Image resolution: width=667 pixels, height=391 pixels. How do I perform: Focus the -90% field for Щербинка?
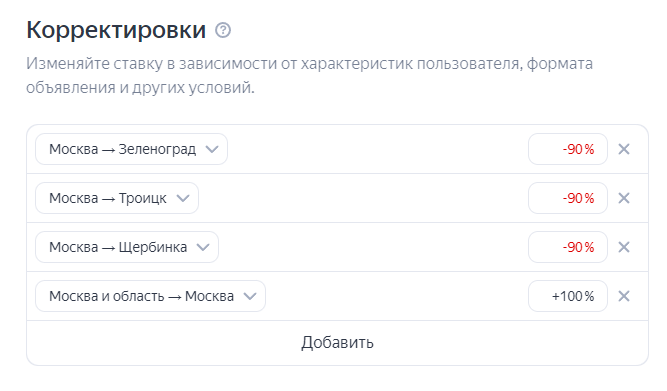tap(568, 247)
